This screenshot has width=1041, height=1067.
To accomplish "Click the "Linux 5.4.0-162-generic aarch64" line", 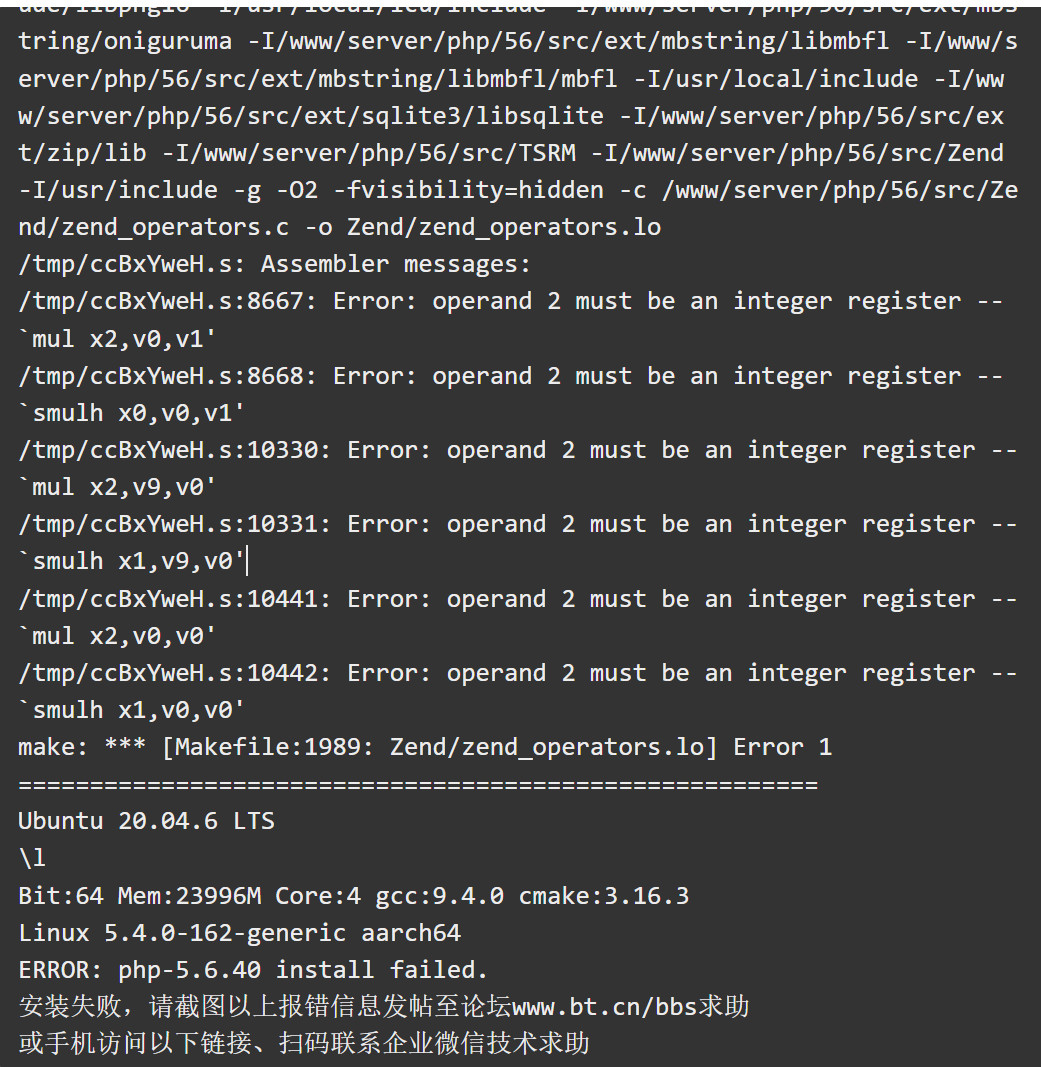I will 239,933.
